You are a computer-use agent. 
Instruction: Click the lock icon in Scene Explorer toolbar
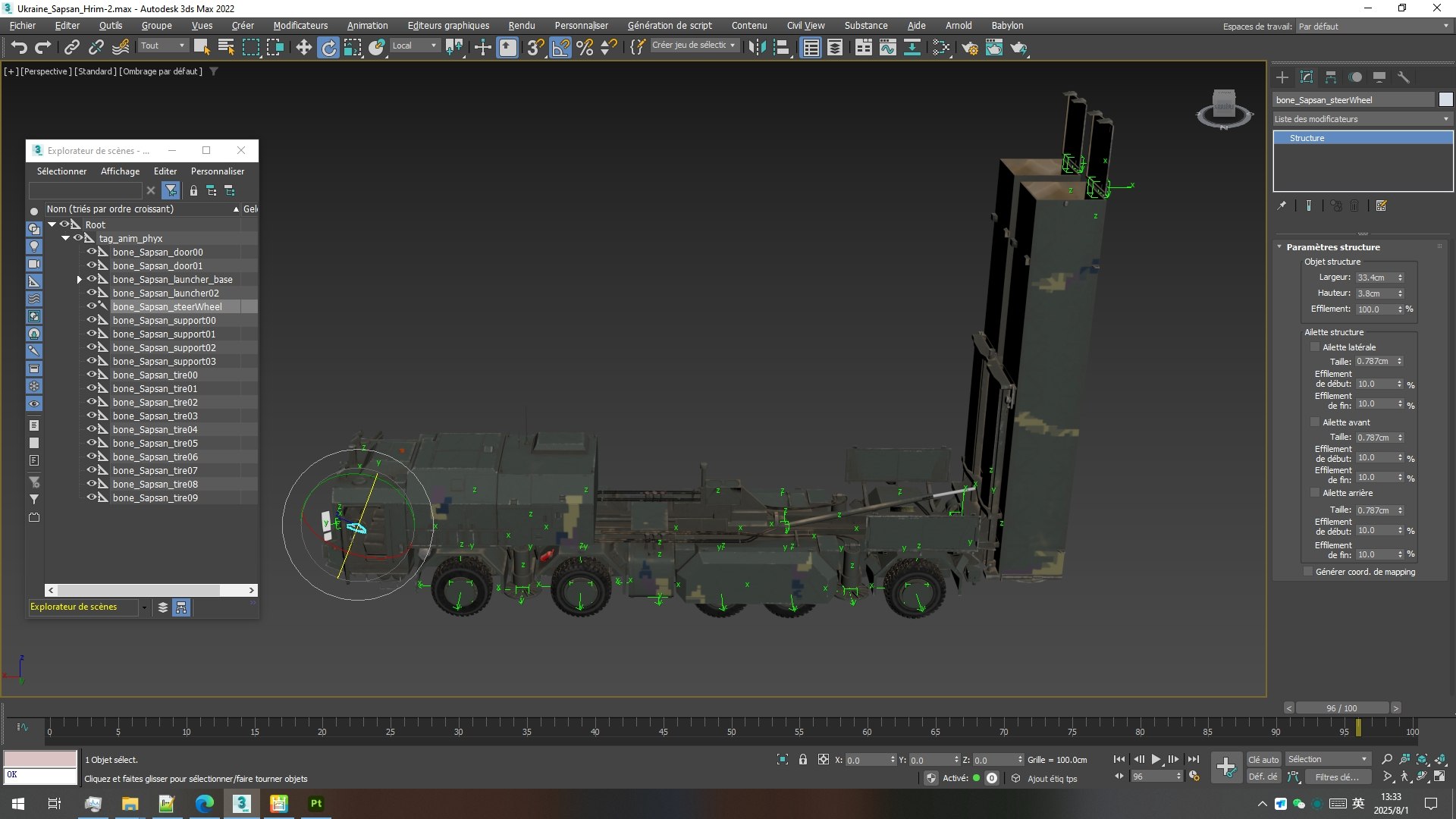[193, 191]
